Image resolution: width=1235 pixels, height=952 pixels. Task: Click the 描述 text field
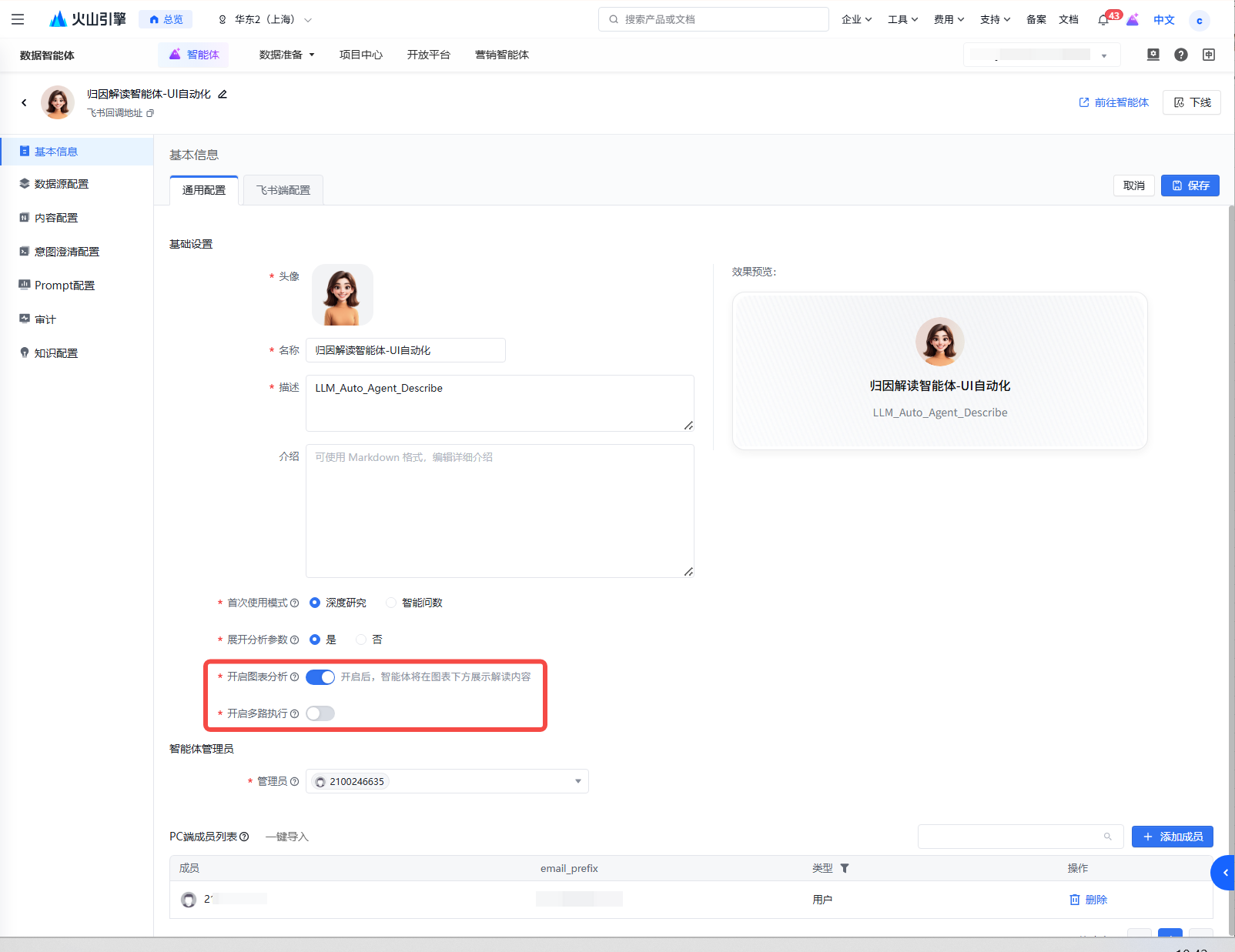(x=500, y=403)
